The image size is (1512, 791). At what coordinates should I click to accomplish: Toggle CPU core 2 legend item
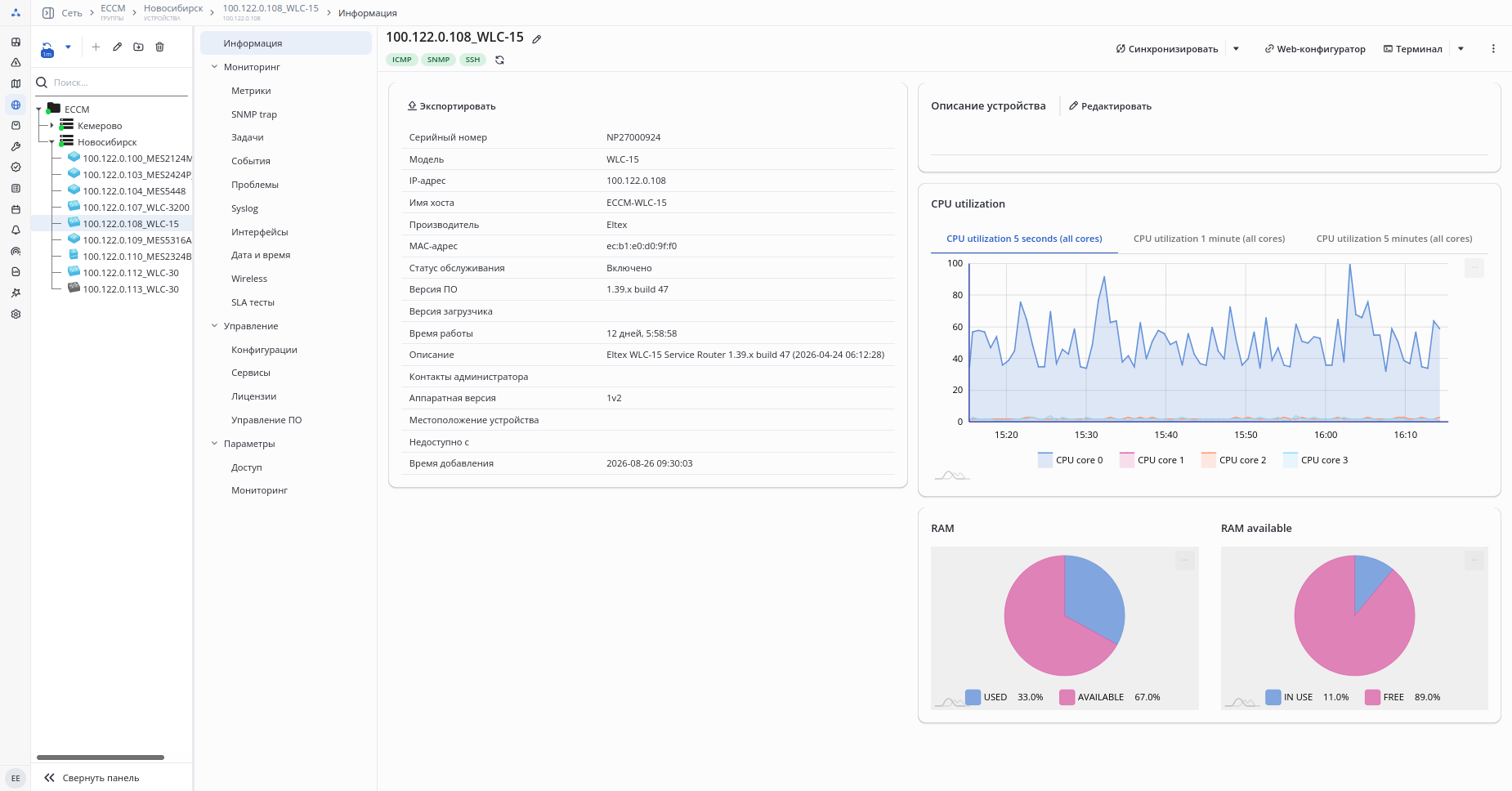1233,460
